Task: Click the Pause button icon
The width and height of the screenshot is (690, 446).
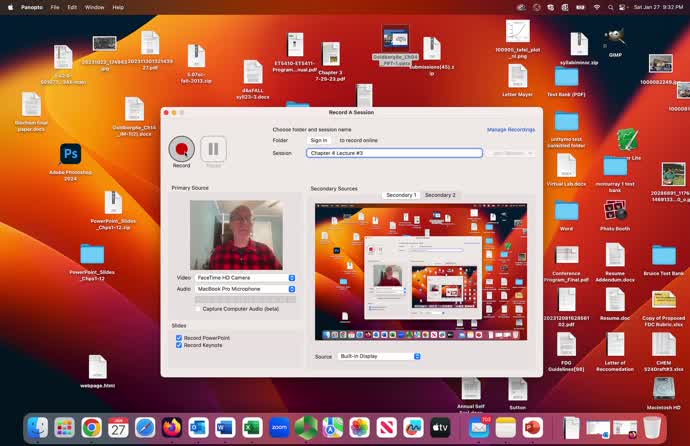Action: [x=213, y=148]
